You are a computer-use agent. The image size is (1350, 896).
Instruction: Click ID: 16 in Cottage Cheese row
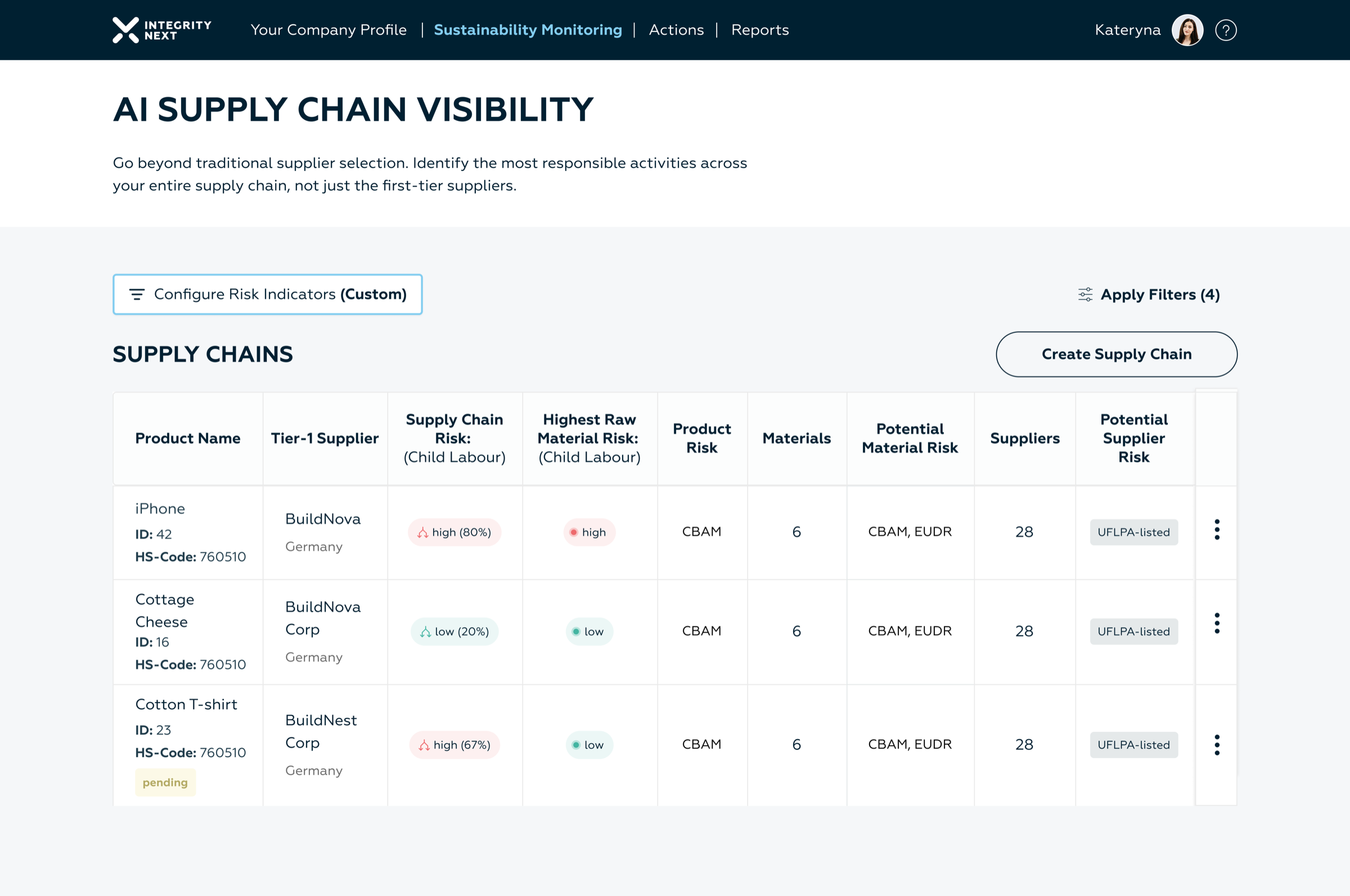click(x=152, y=642)
